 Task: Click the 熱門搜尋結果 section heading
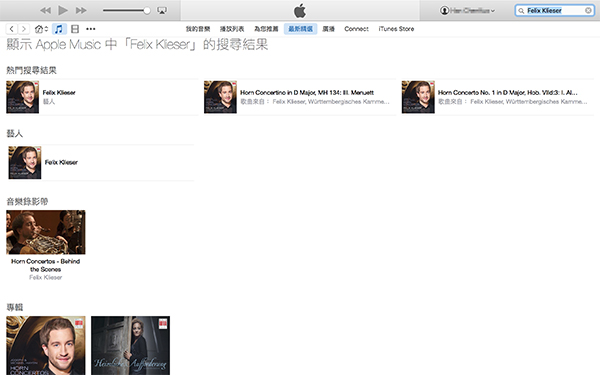click(x=31, y=70)
